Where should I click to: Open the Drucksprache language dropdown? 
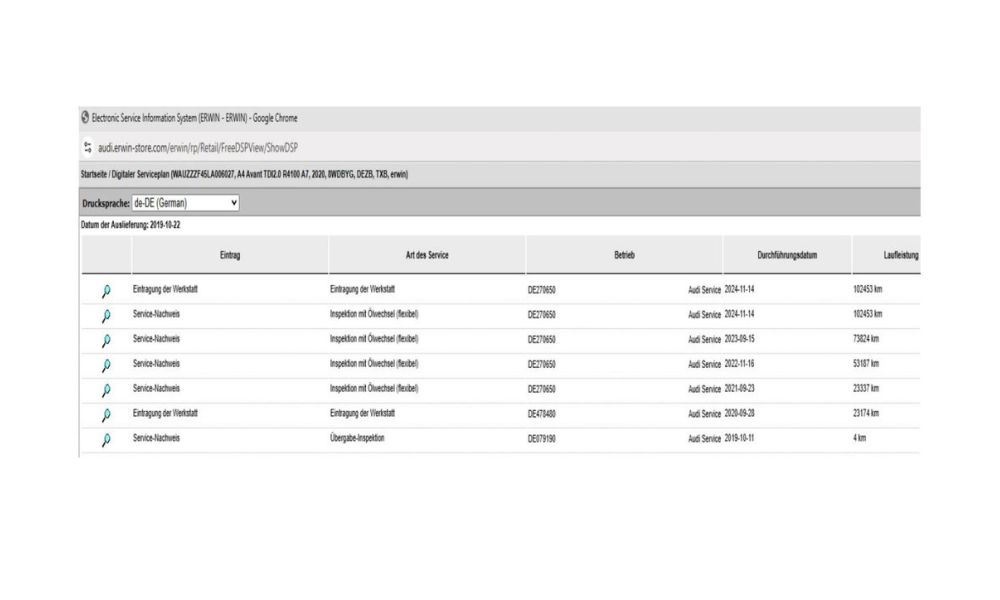click(186, 203)
